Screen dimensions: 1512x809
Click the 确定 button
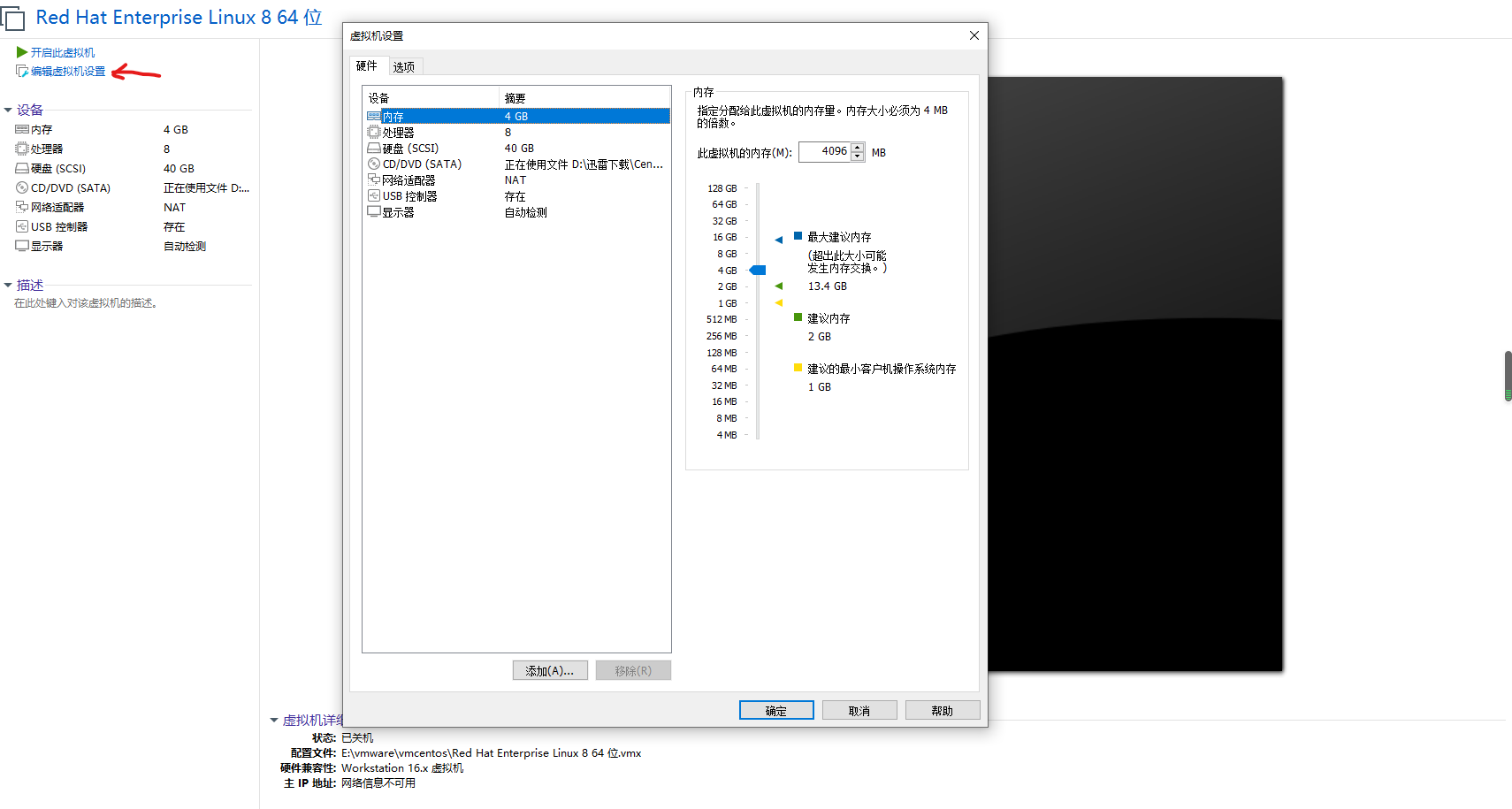pyautogui.click(x=776, y=711)
